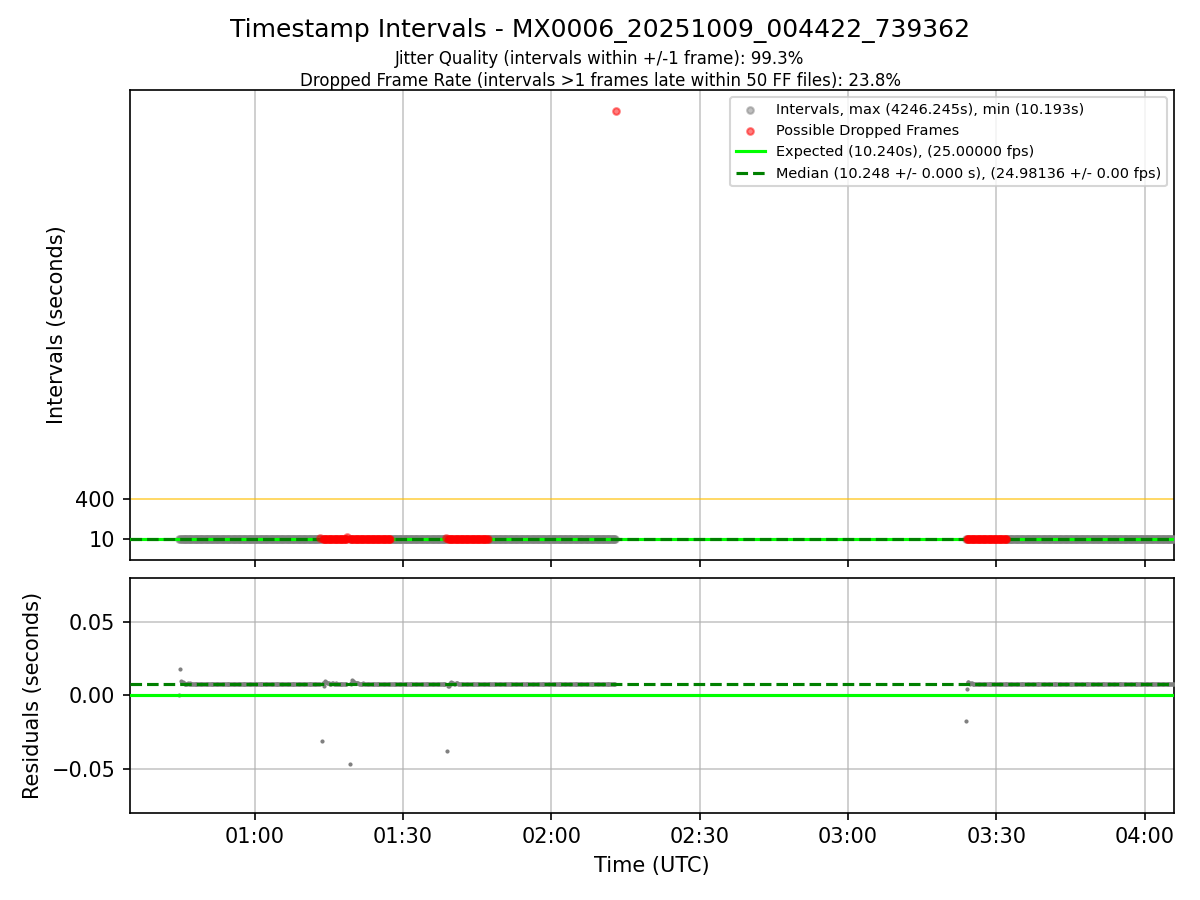The width and height of the screenshot is (1200, 900).
Task: Click the Residuals (seconds) y-axis label
Action: click(32, 696)
